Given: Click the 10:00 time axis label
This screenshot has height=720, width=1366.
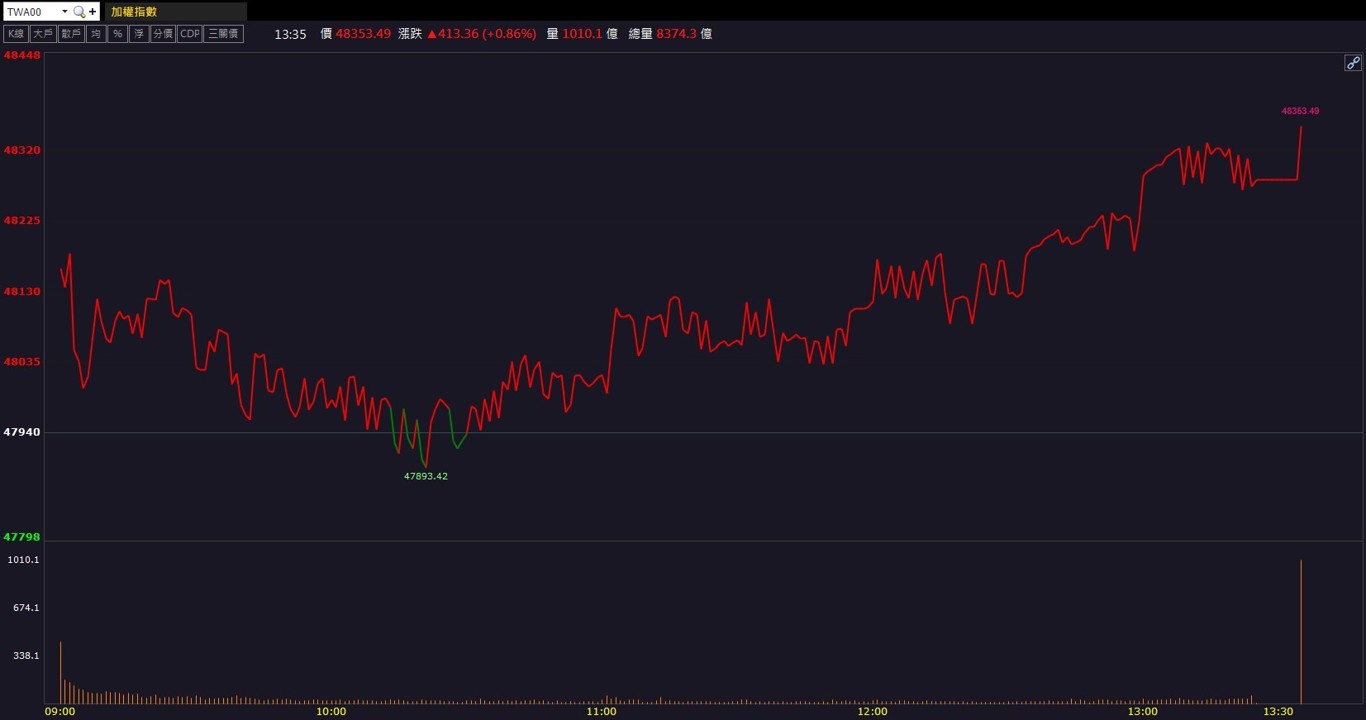Looking at the screenshot, I should tap(331, 712).
